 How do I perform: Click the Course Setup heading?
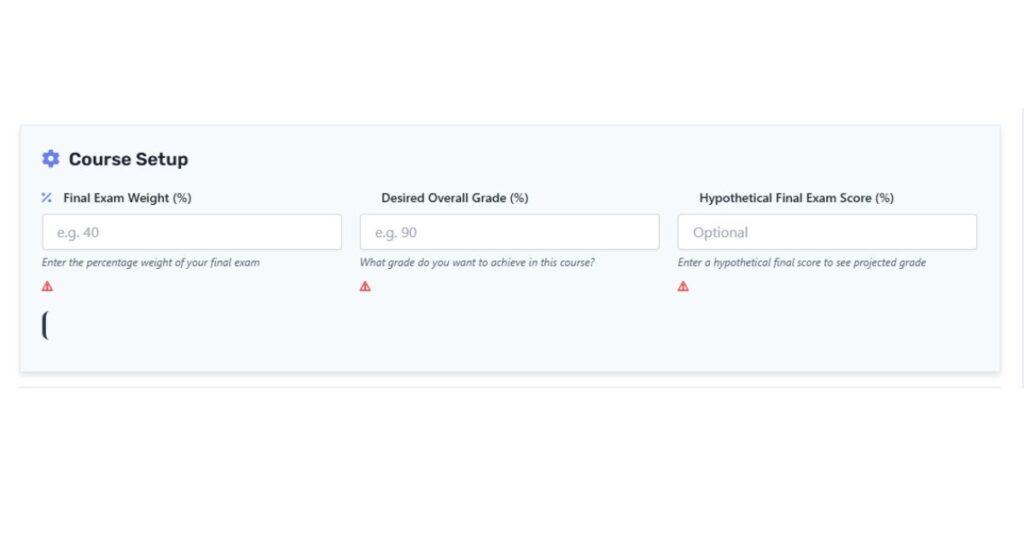click(128, 159)
